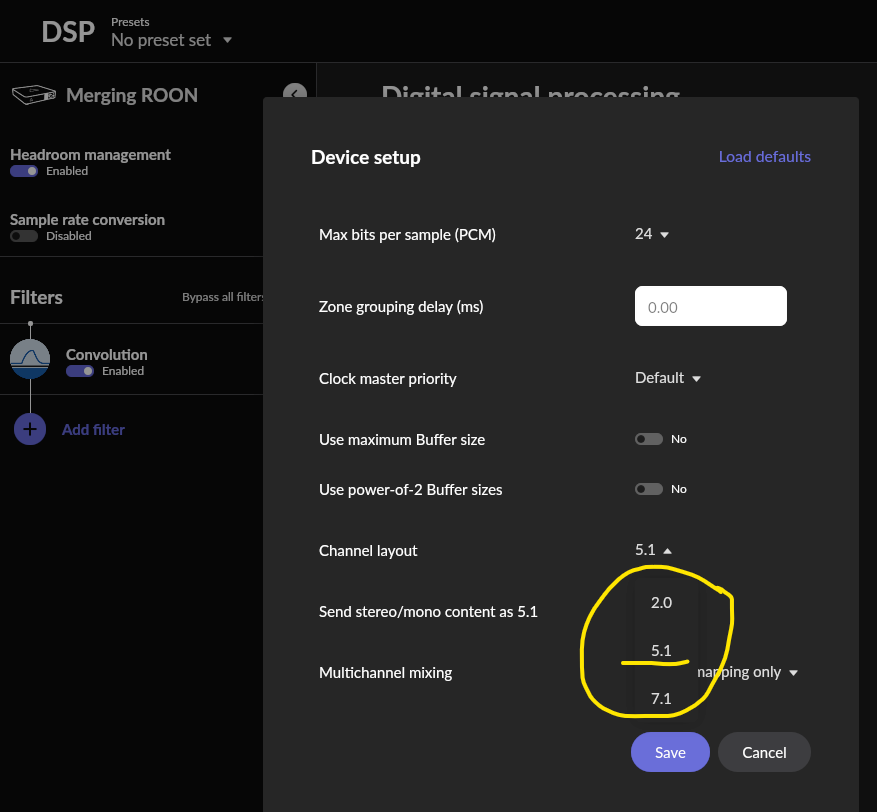Click Send stereo/mono content as 5.1 label
The height and width of the screenshot is (812, 877).
coord(428,611)
